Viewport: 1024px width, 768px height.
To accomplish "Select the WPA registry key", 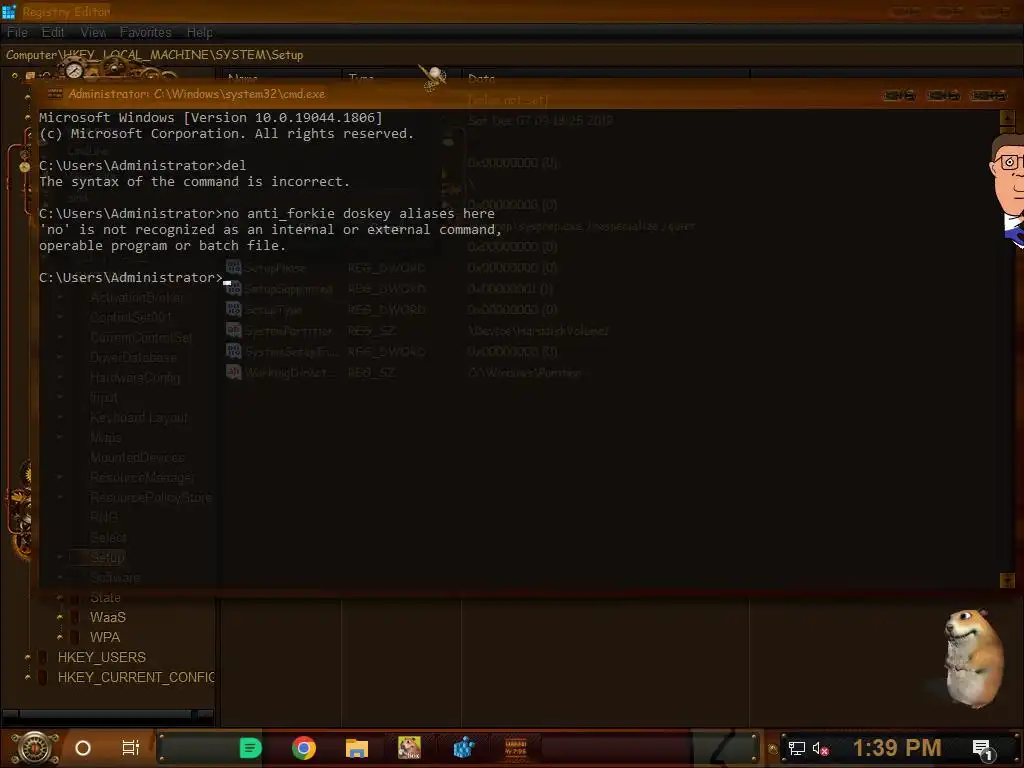I will (105, 637).
